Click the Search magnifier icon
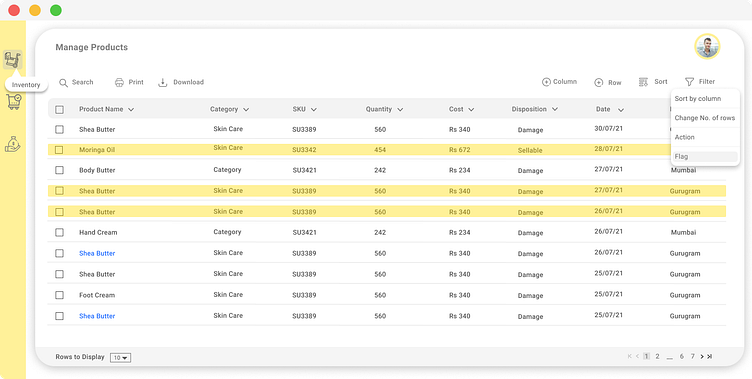This screenshot has height=379, width=752. 63,83
